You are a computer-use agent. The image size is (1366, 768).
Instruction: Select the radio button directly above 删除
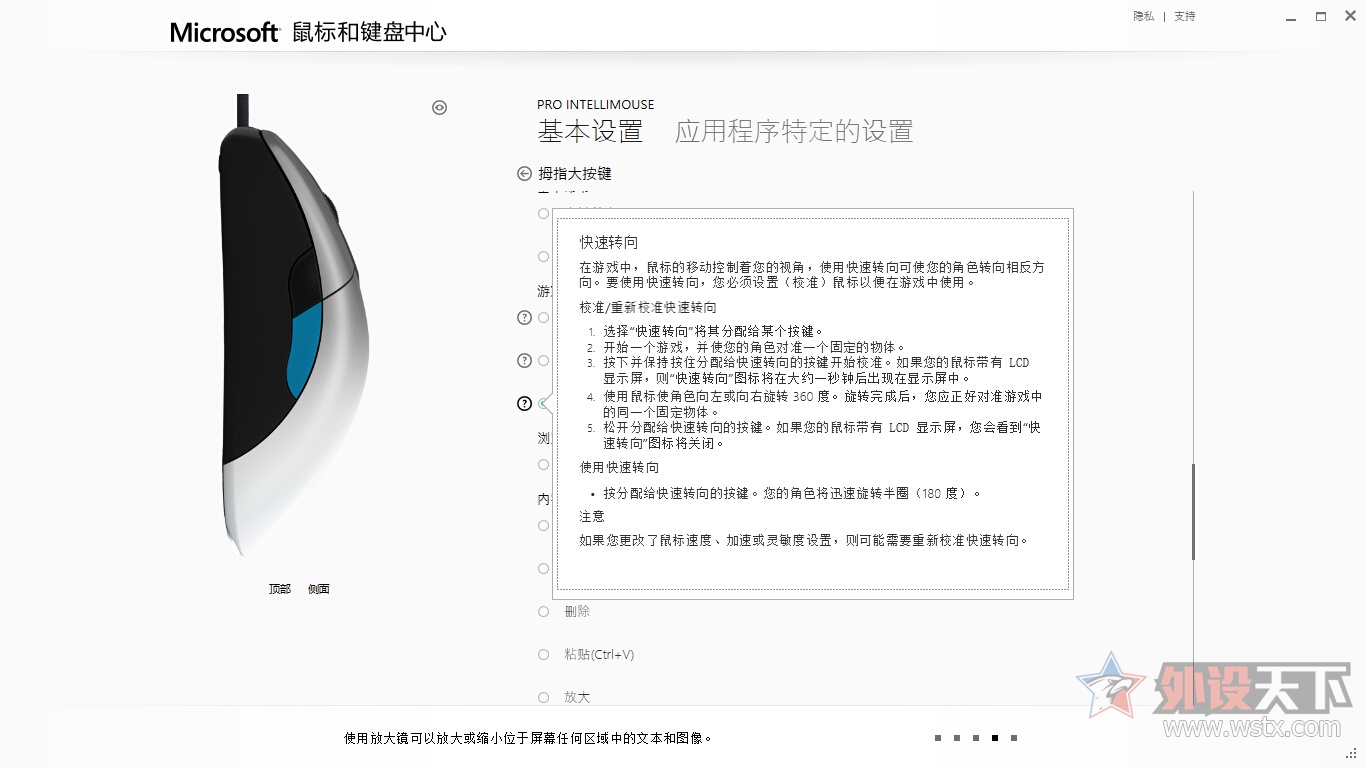[544, 568]
